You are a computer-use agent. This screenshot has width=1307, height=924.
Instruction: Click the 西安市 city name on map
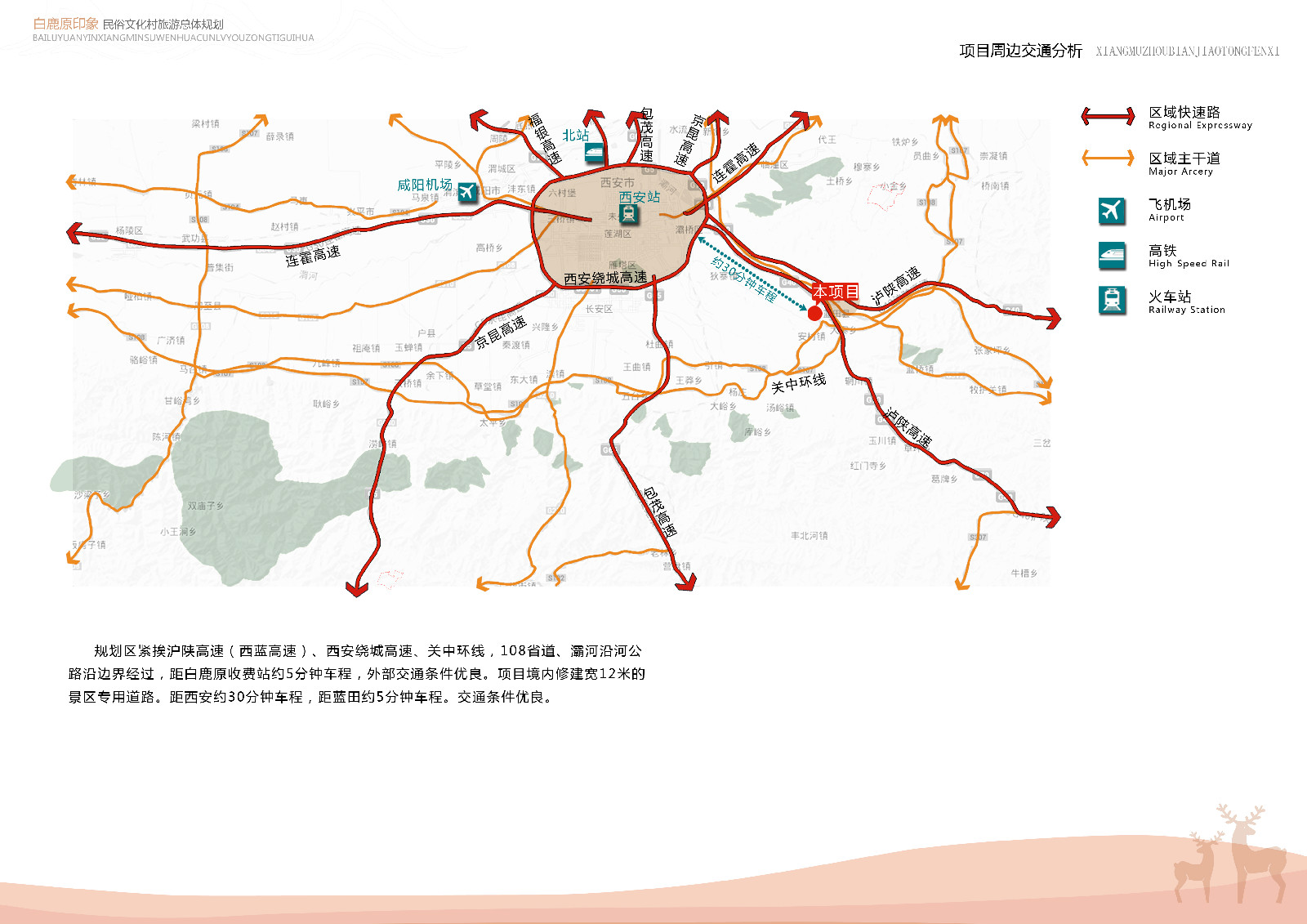click(x=617, y=182)
